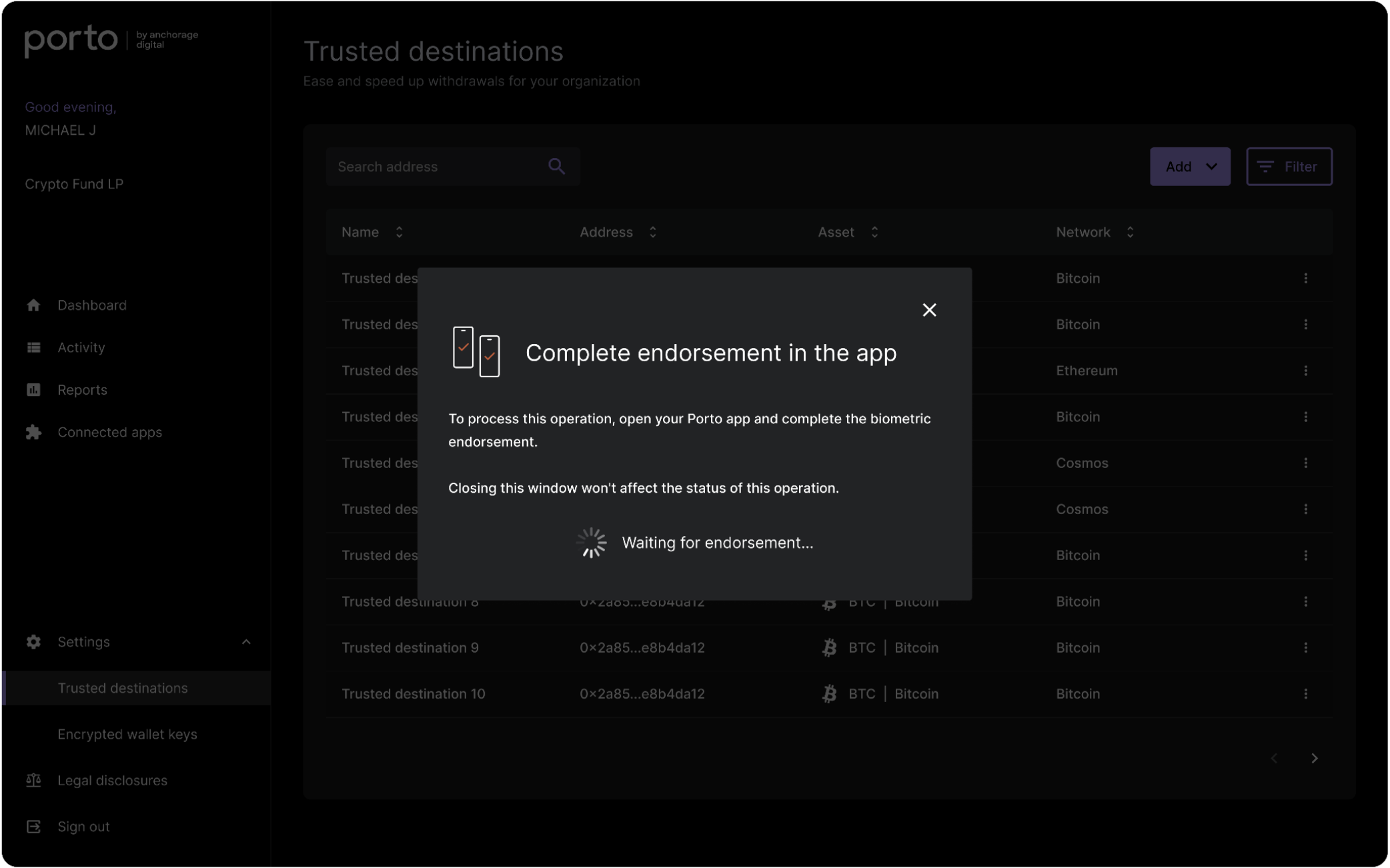The image size is (1390, 868).
Task: Close the endorsement dialog with the X
Action: tap(929, 310)
